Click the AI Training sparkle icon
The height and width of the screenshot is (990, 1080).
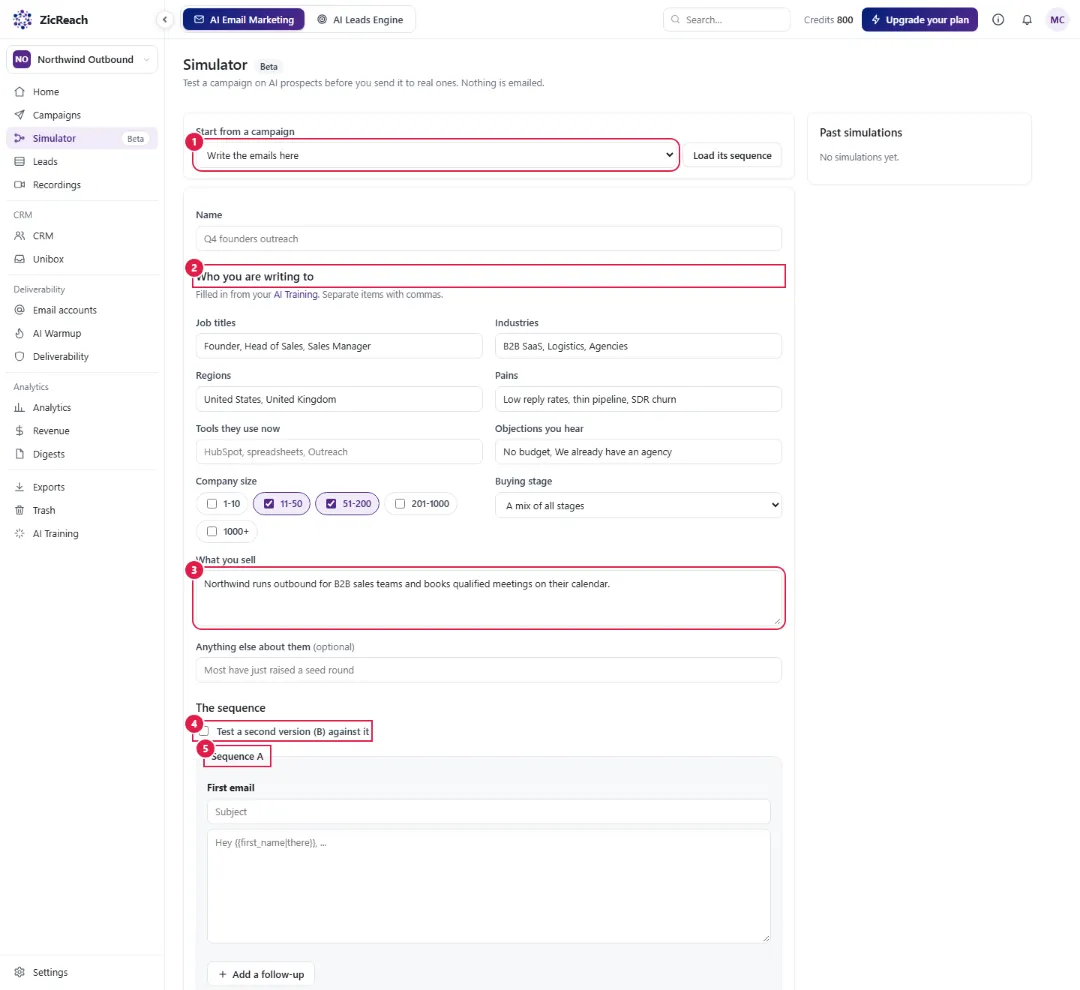point(19,533)
